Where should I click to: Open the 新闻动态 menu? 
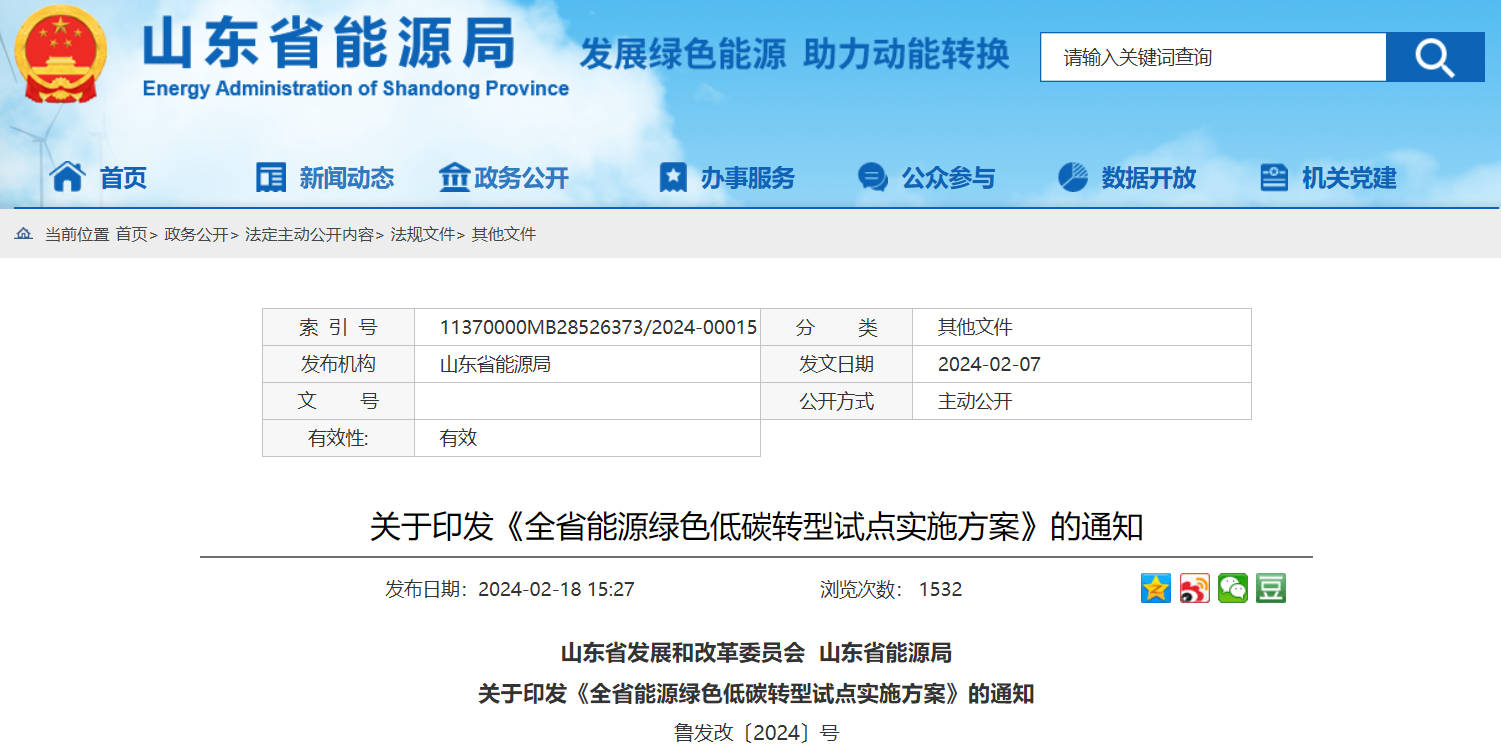tap(345, 177)
